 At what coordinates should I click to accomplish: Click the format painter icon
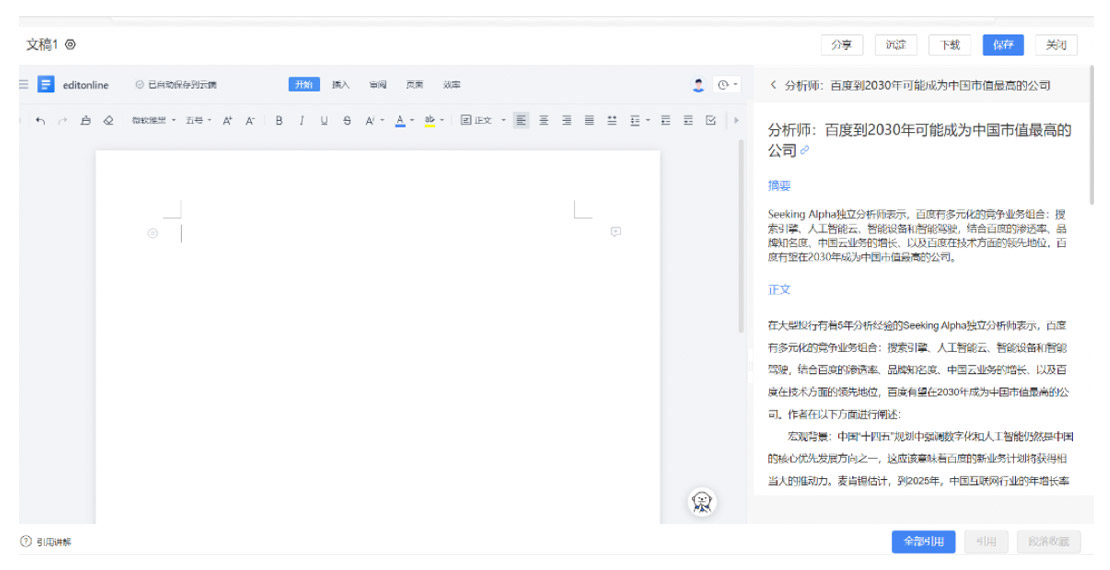(x=85, y=121)
